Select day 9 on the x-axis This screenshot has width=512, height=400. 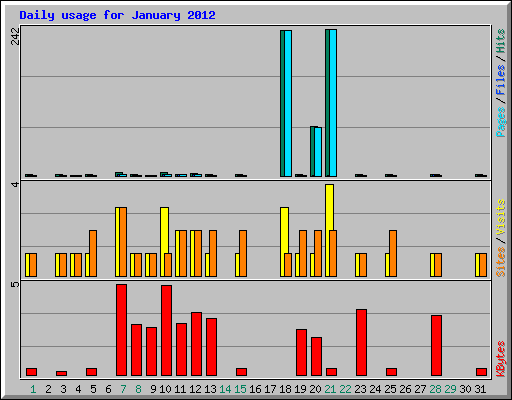coord(153,389)
